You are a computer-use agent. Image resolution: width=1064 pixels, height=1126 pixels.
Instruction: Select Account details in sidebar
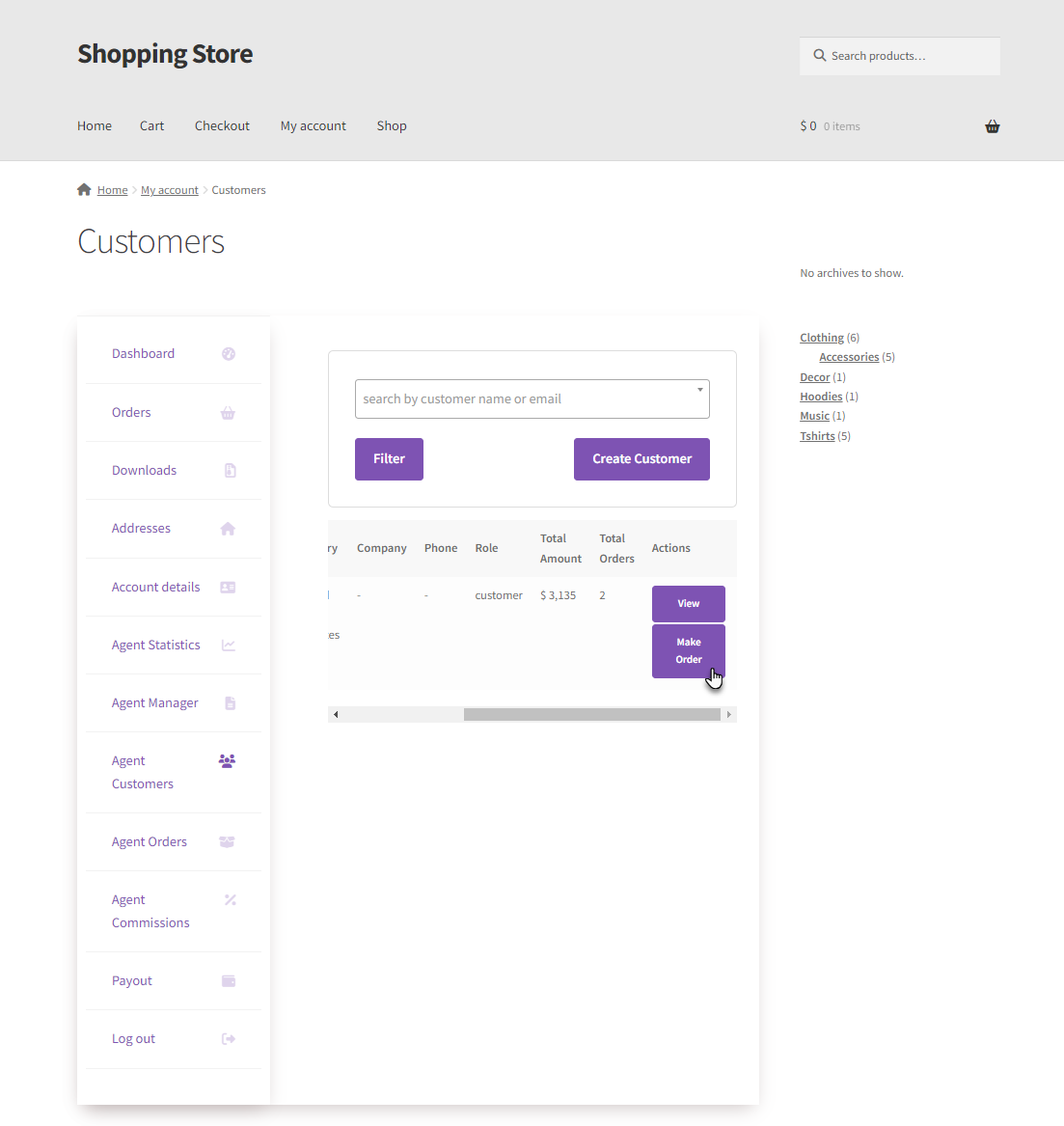pyautogui.click(x=156, y=588)
